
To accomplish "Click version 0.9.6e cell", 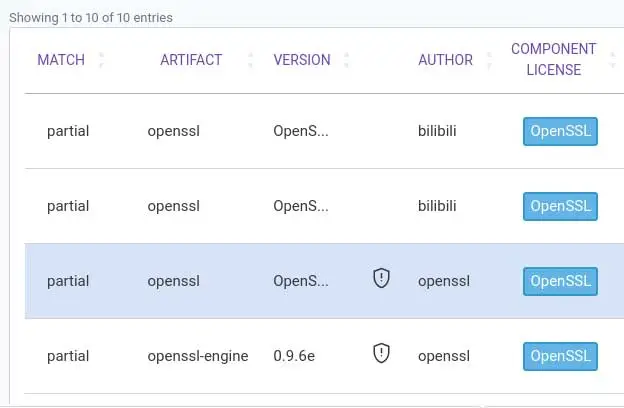I will click(297, 356).
